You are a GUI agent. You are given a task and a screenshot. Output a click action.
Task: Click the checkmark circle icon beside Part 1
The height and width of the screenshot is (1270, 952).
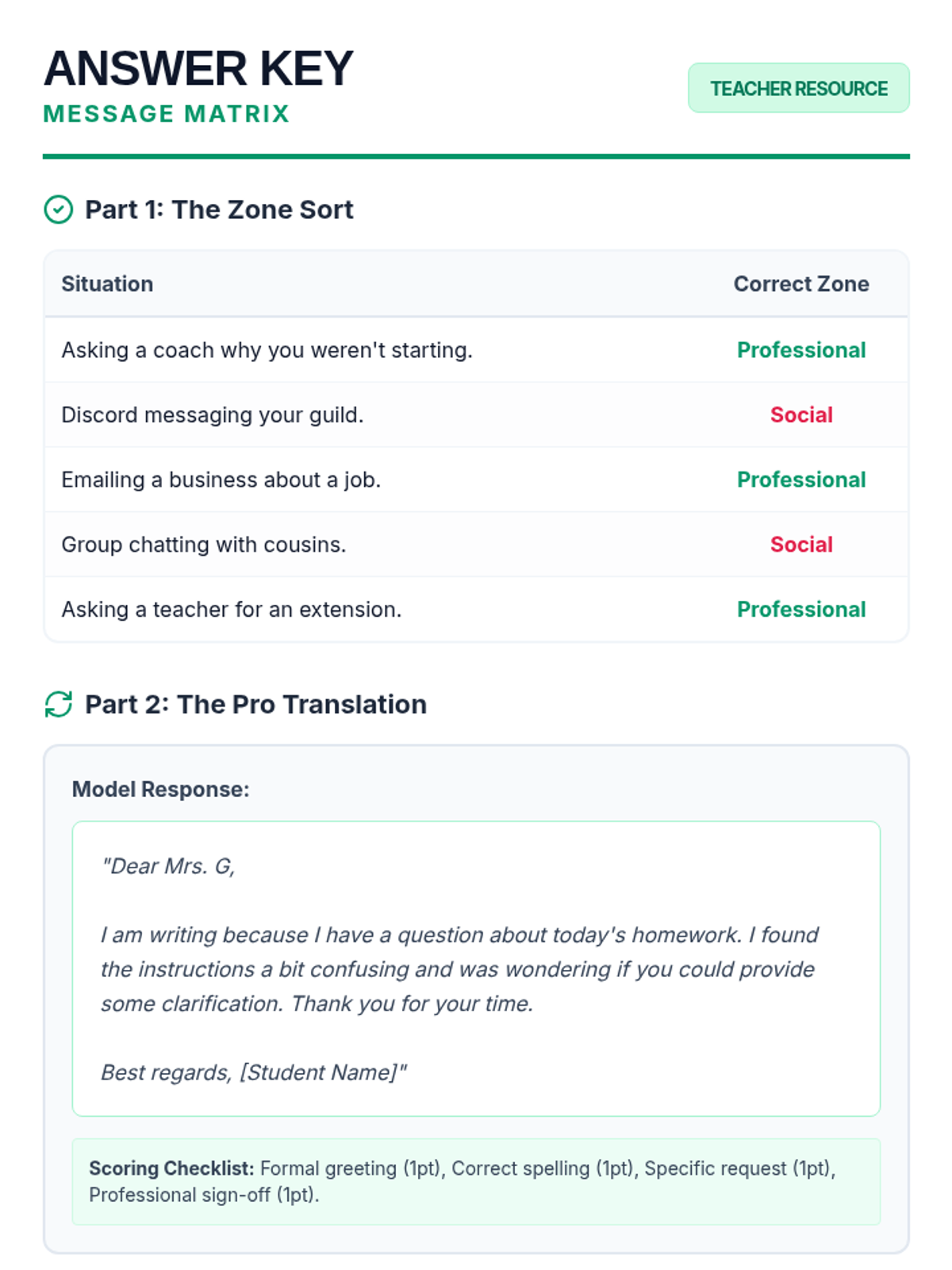tap(58, 210)
